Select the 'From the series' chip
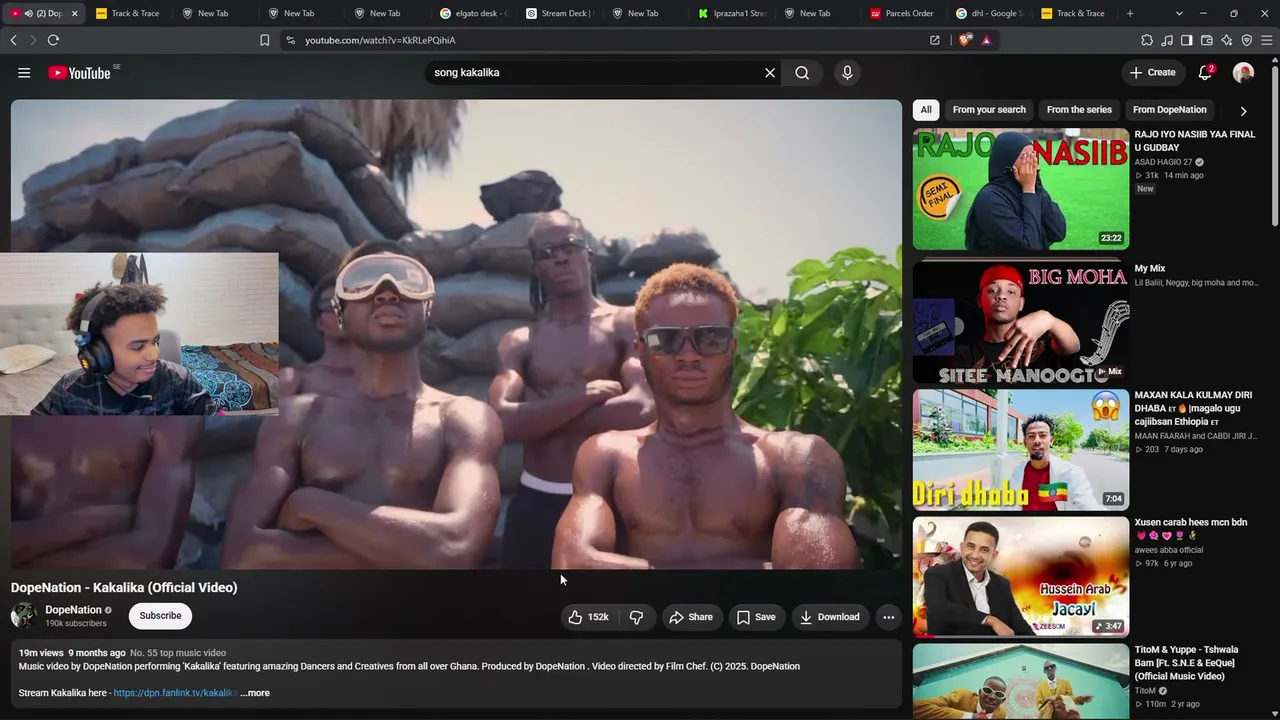 (x=1079, y=110)
